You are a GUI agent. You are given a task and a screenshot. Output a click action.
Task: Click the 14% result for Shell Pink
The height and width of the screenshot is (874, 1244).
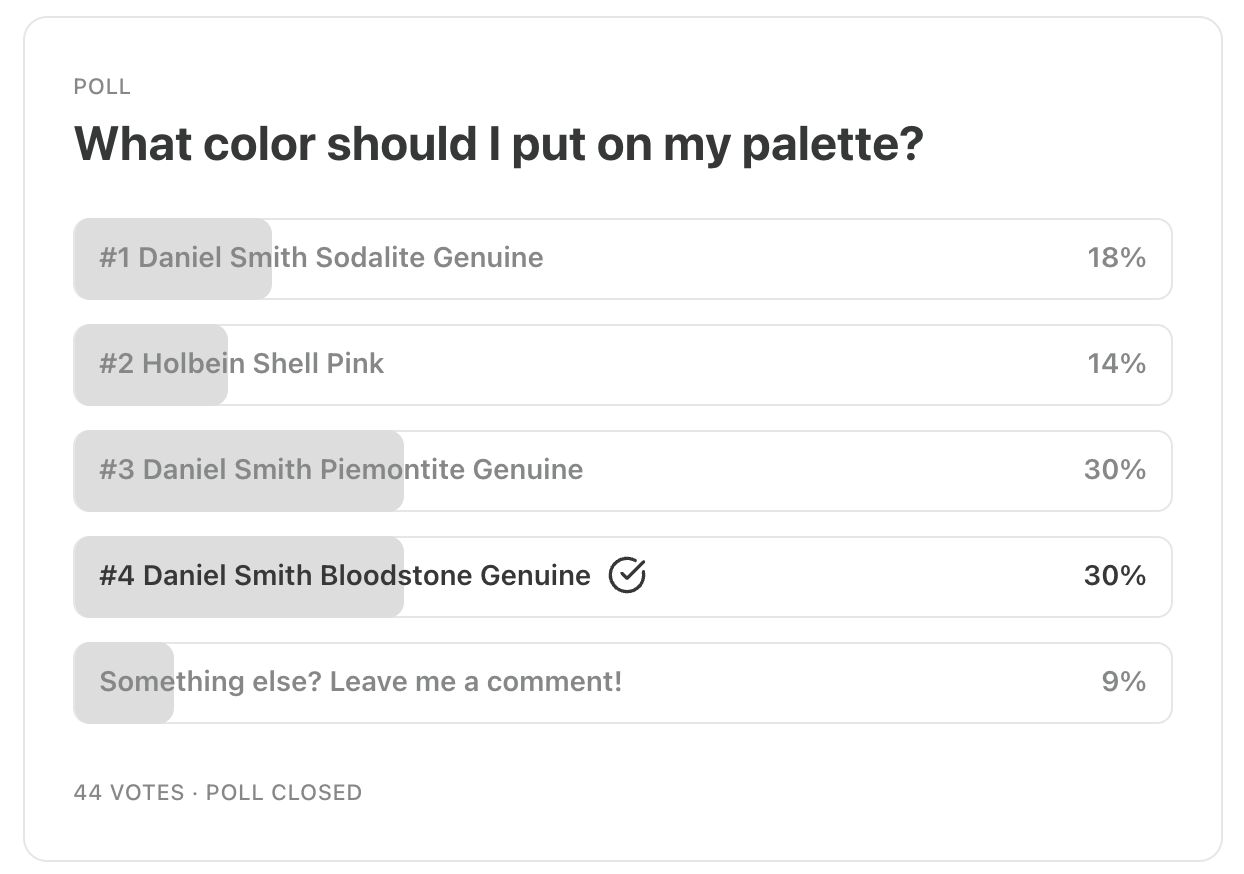[x=1116, y=364]
